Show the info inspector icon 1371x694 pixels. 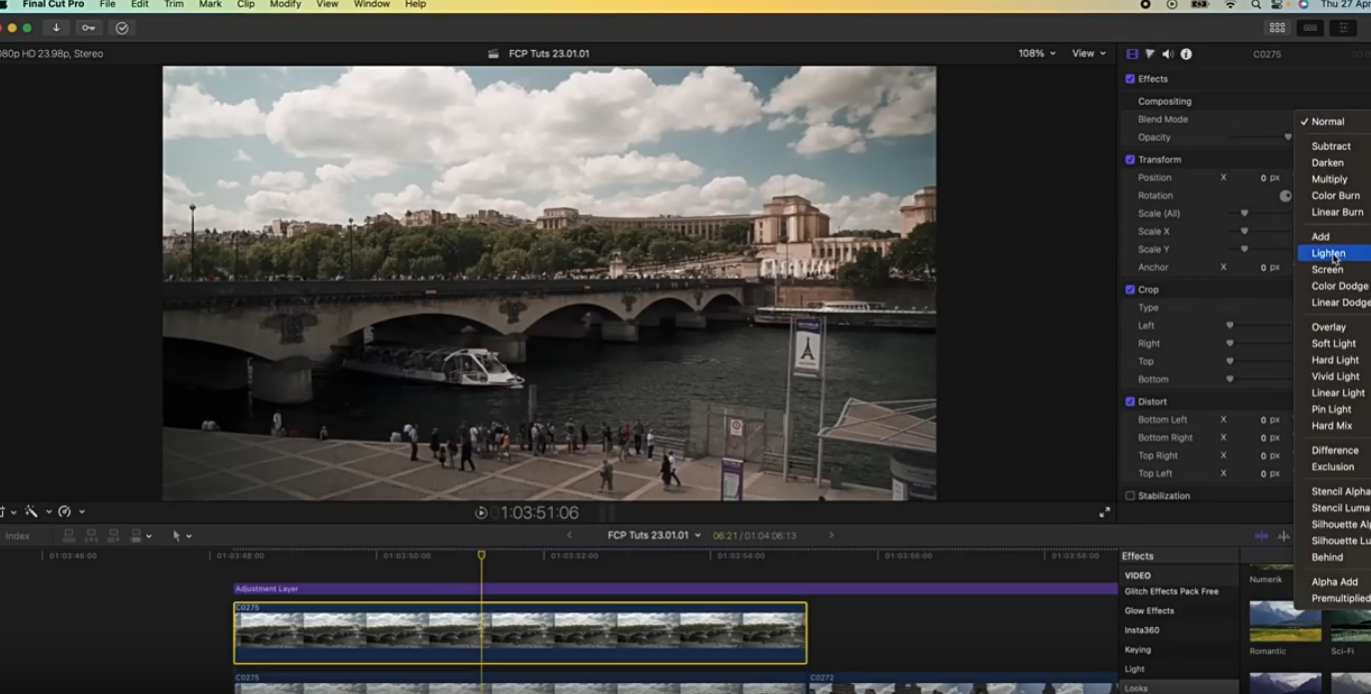pos(1186,54)
